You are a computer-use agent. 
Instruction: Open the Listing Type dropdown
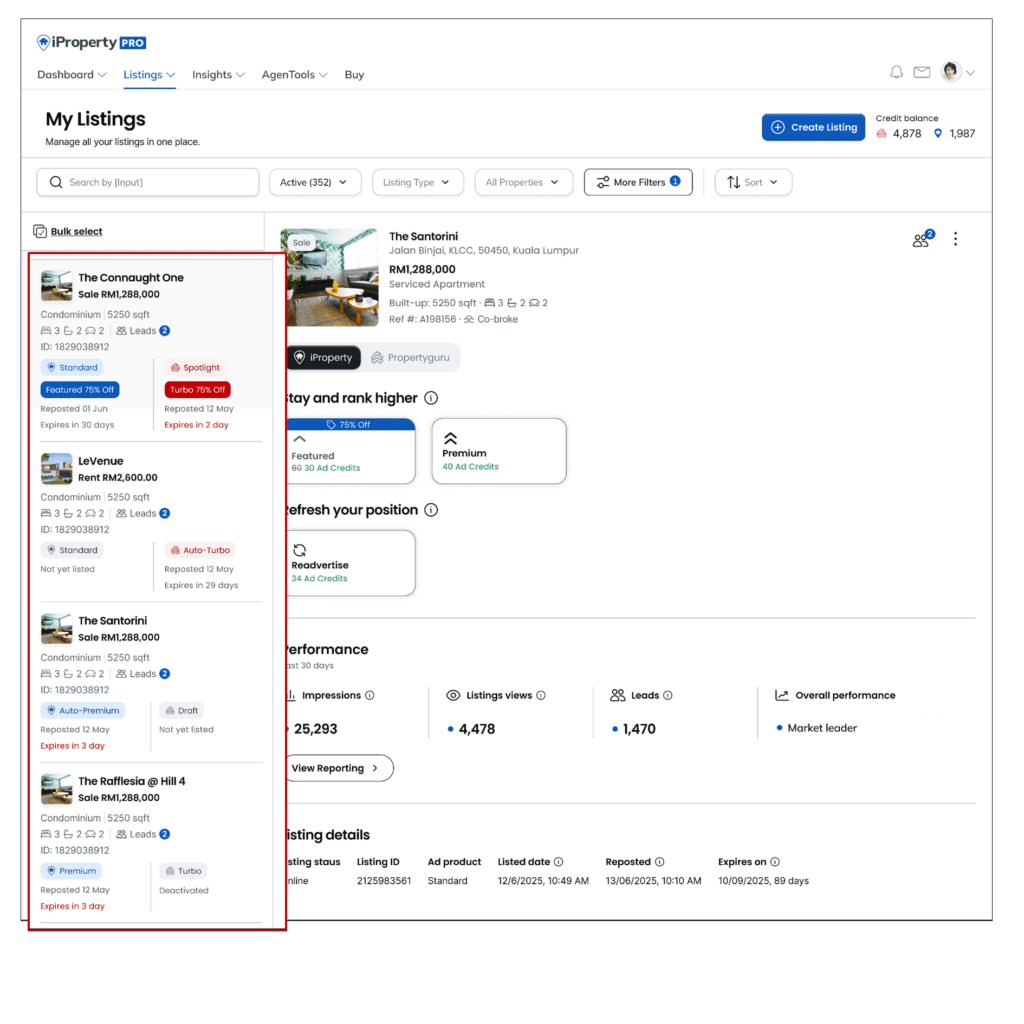(x=417, y=183)
